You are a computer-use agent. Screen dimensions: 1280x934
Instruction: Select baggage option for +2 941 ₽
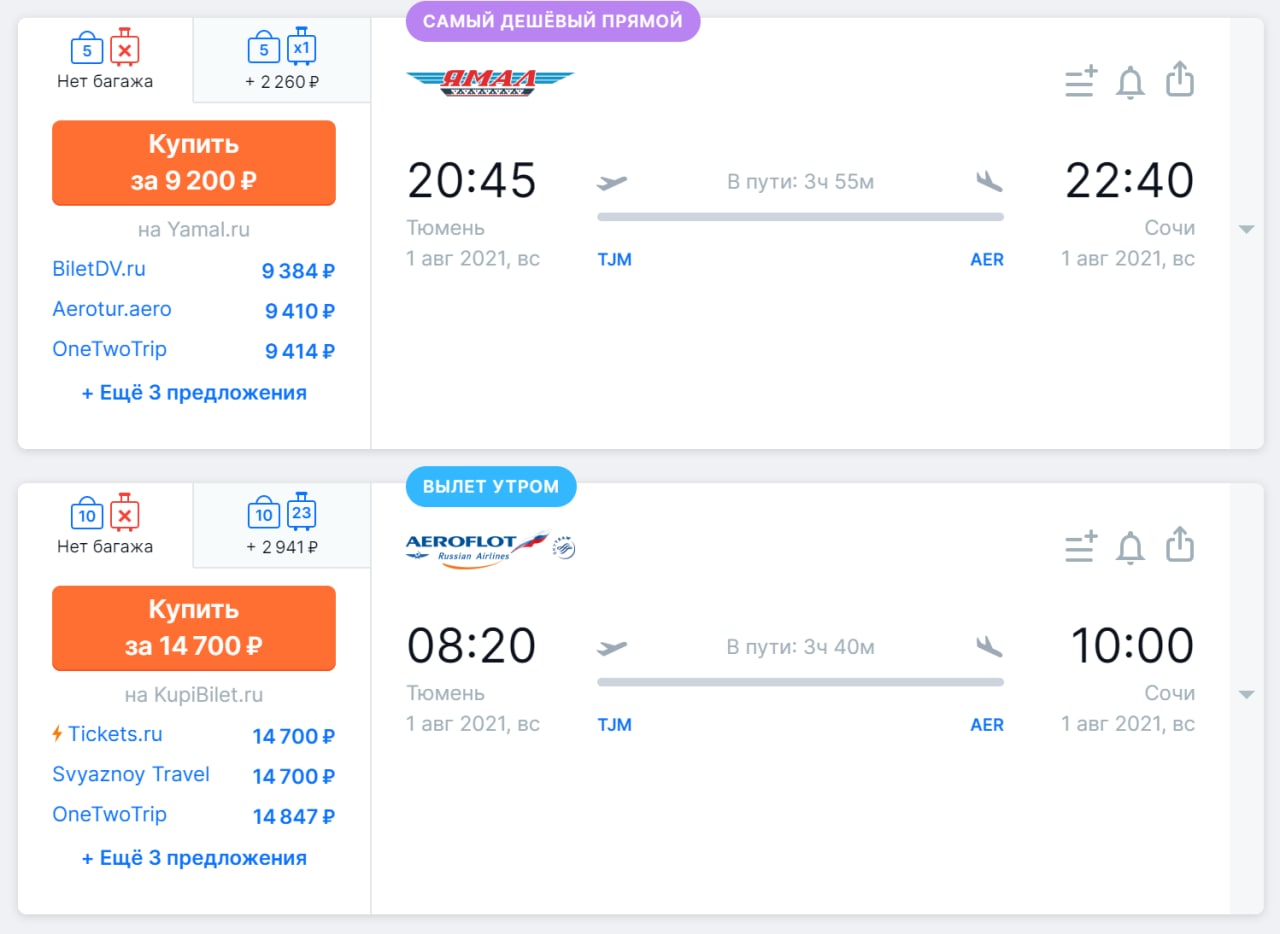coord(282,526)
